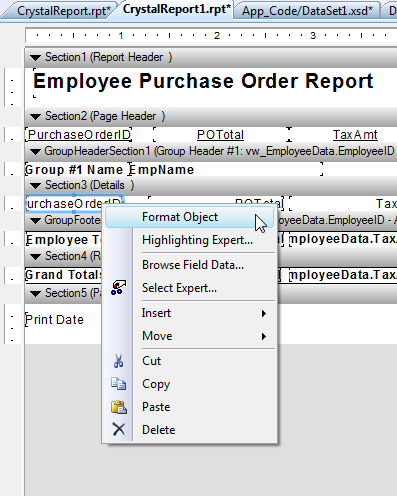The width and height of the screenshot is (397, 496).
Task: Switch to App_Code/DataSet1.xsd tab
Action: [x=307, y=11]
